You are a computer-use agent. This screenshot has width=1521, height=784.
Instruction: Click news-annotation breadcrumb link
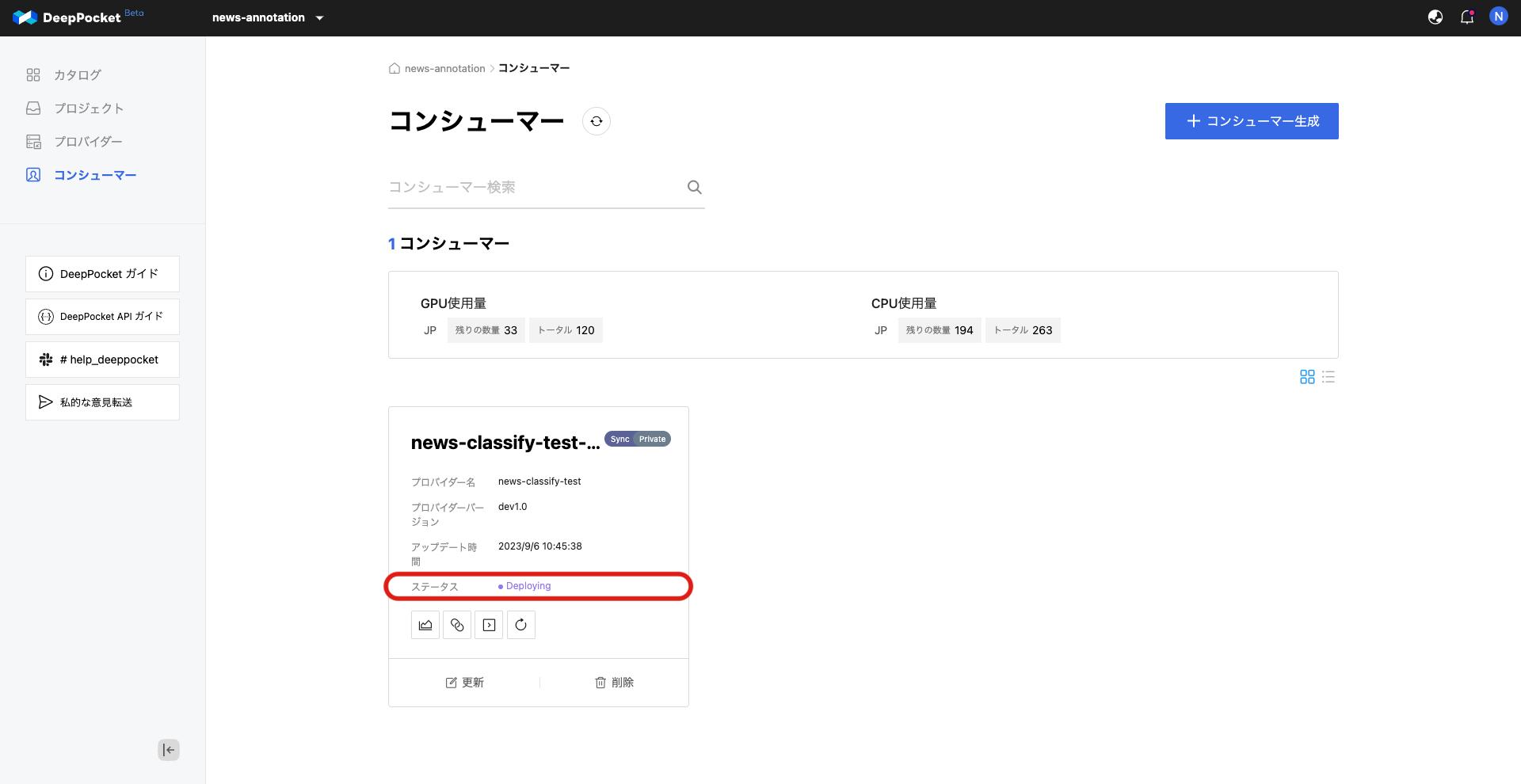click(x=444, y=69)
